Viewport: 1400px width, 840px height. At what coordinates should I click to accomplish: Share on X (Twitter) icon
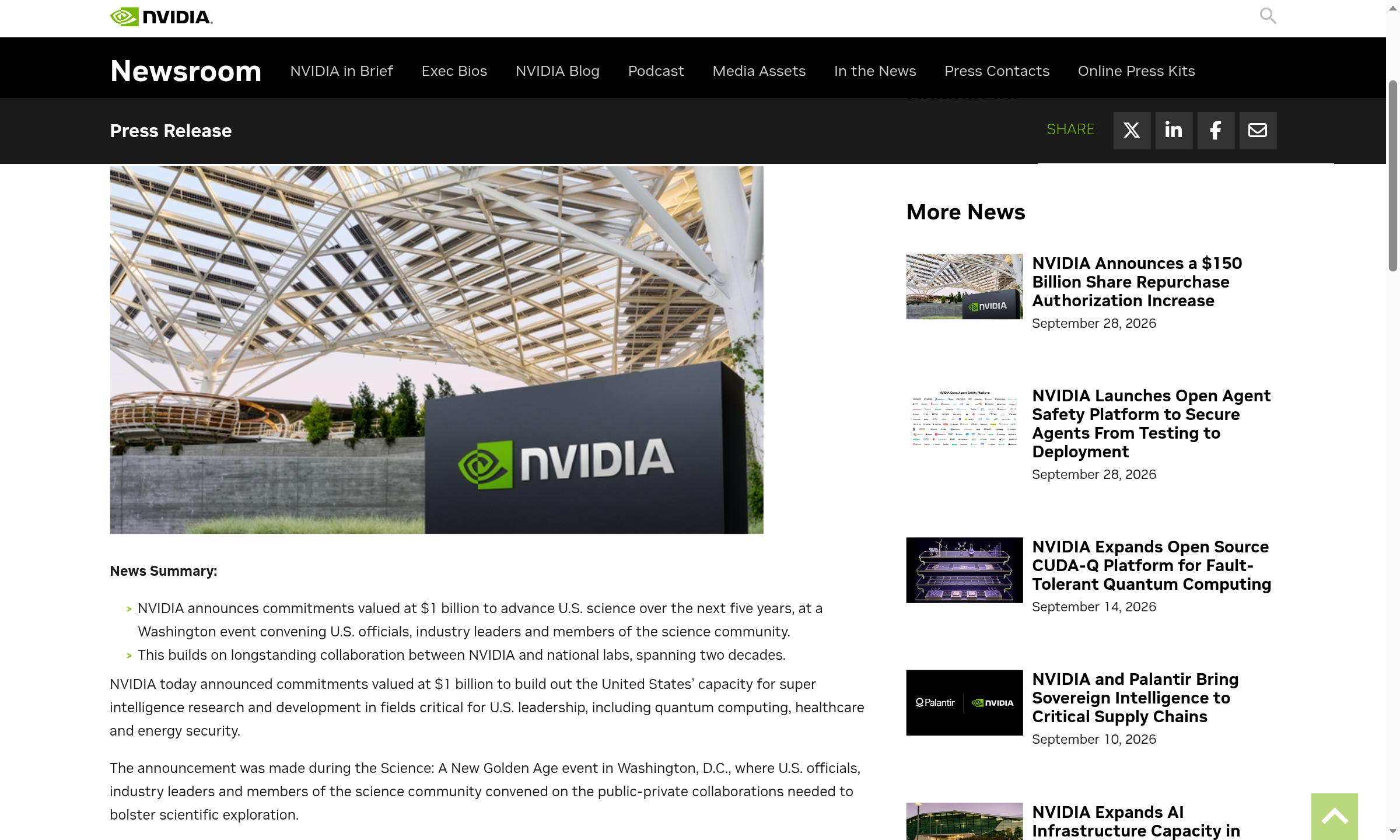(x=1132, y=130)
